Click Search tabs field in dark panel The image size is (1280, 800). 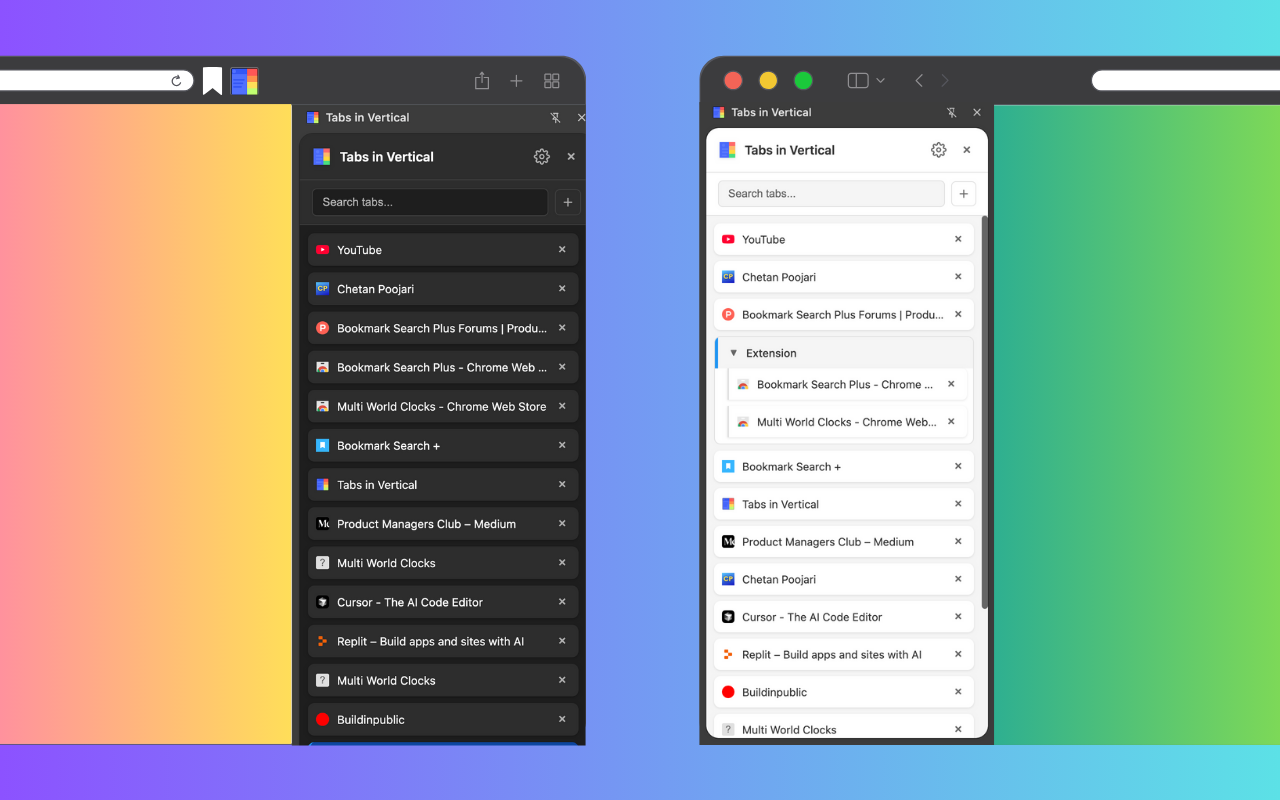(430, 202)
